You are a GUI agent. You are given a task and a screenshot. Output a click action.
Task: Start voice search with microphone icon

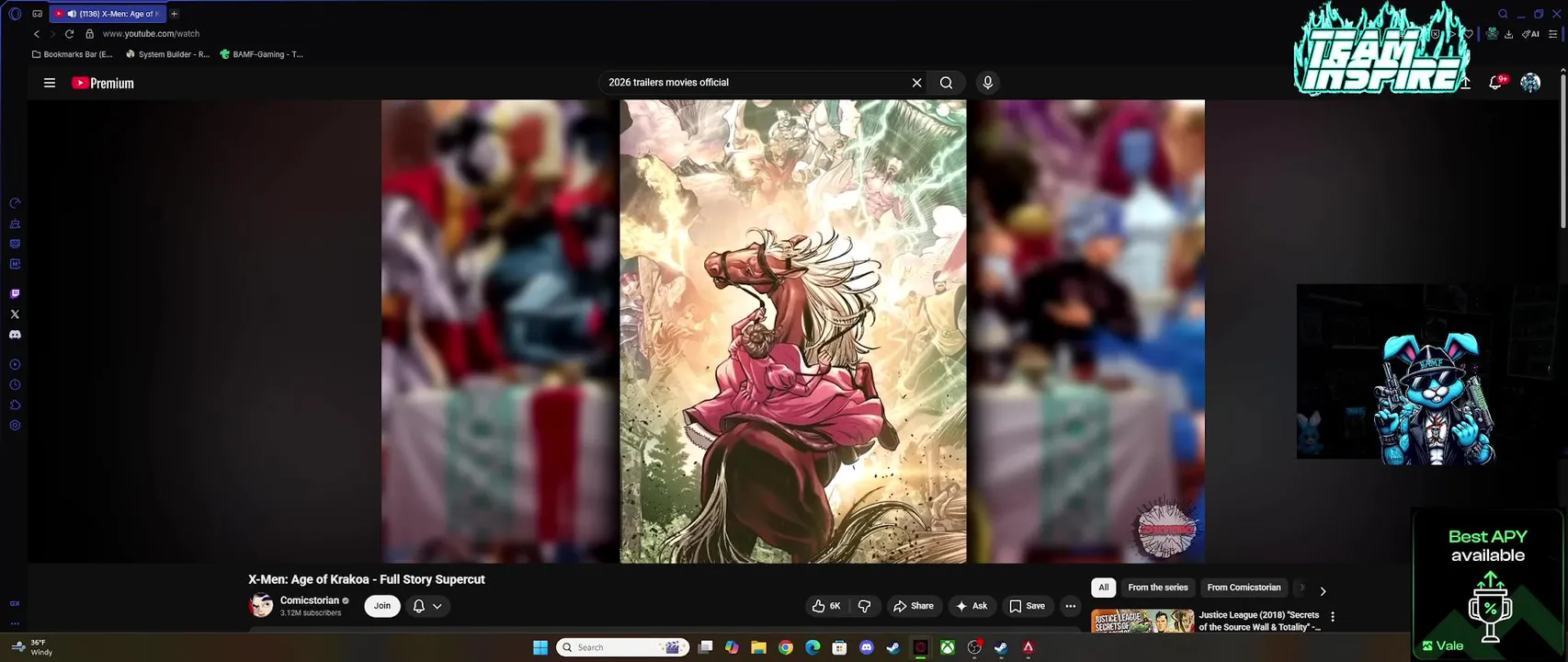pyautogui.click(x=987, y=83)
